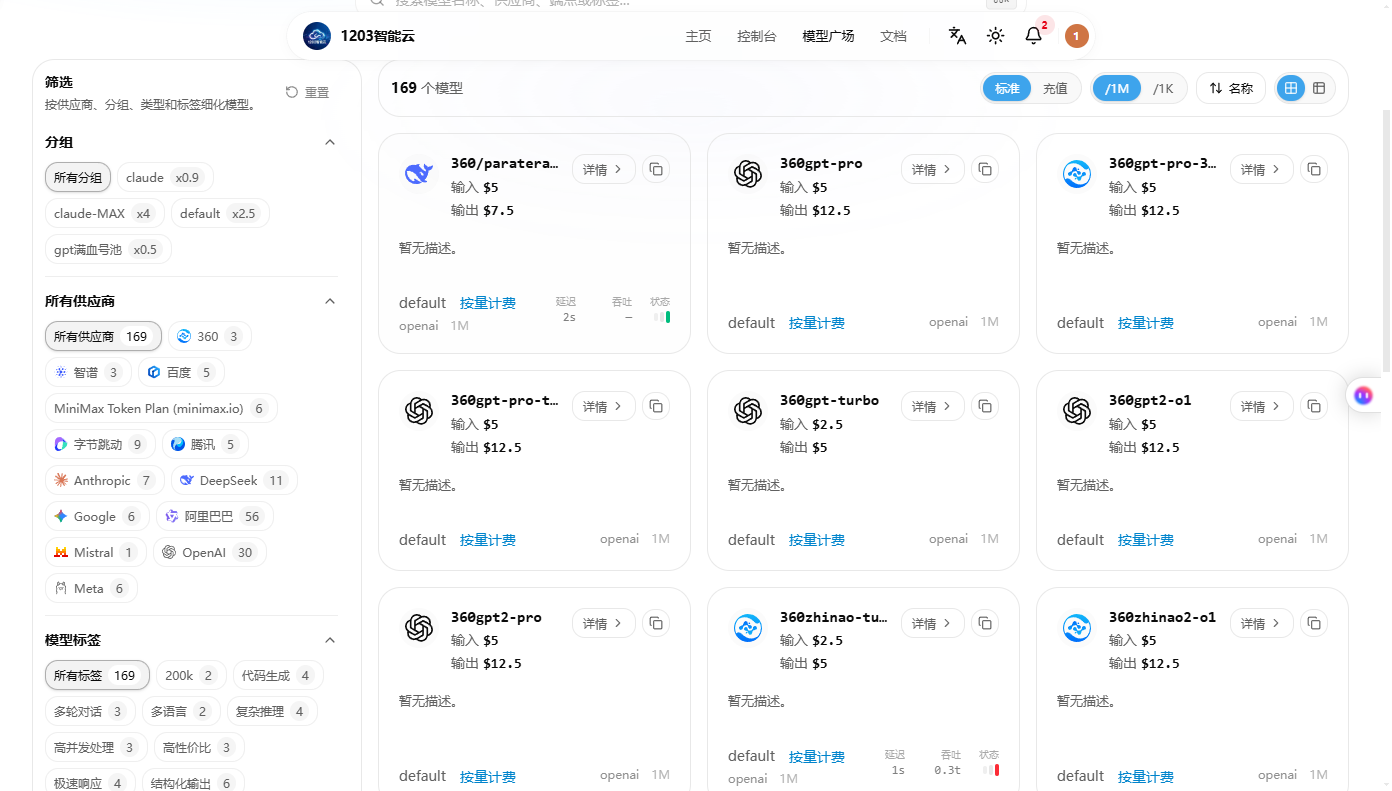Select the 充值 pricing toggle
Viewport: 1392px width, 791px height.
[1055, 88]
